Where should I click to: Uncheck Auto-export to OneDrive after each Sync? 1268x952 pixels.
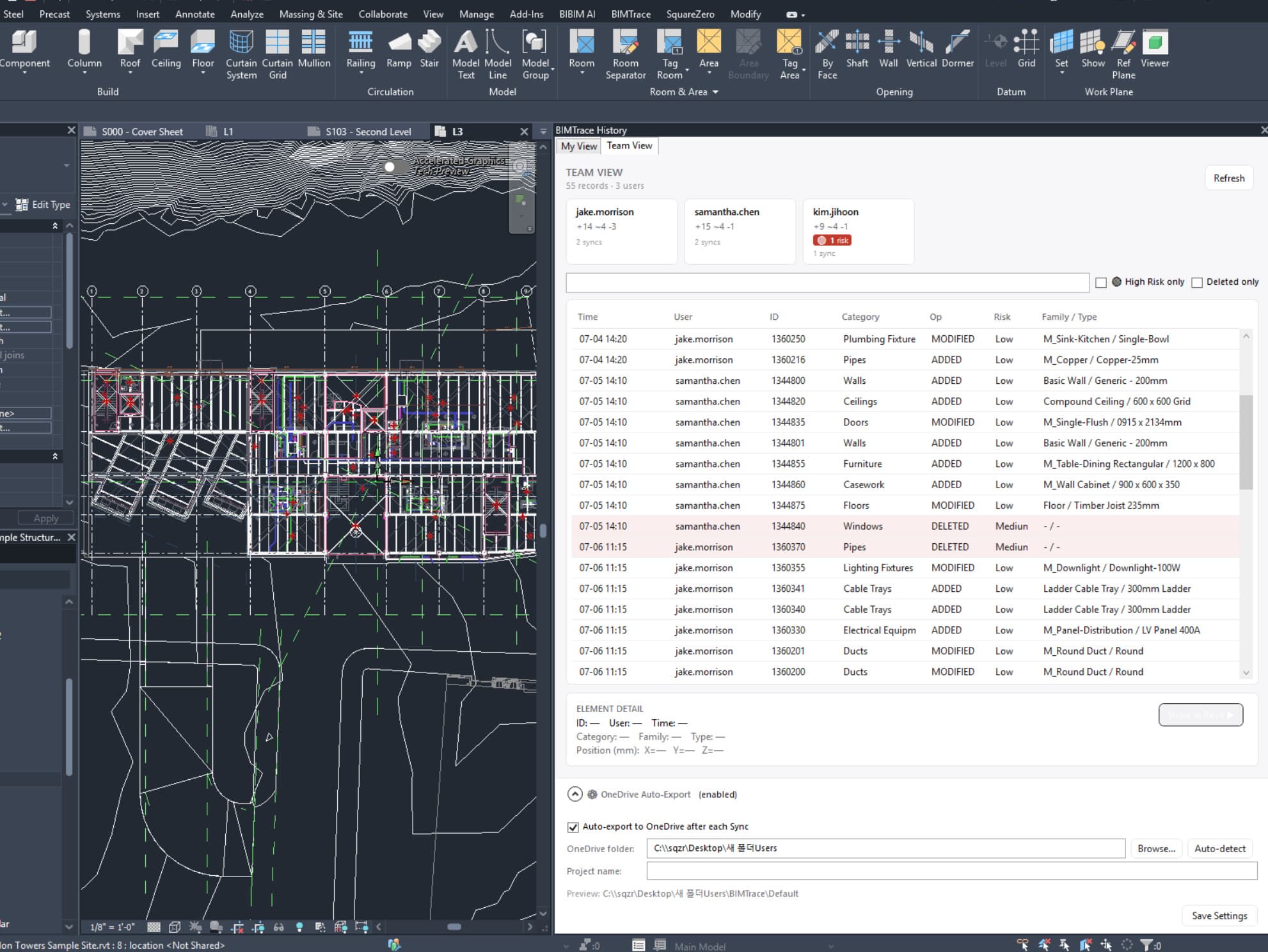(x=573, y=827)
